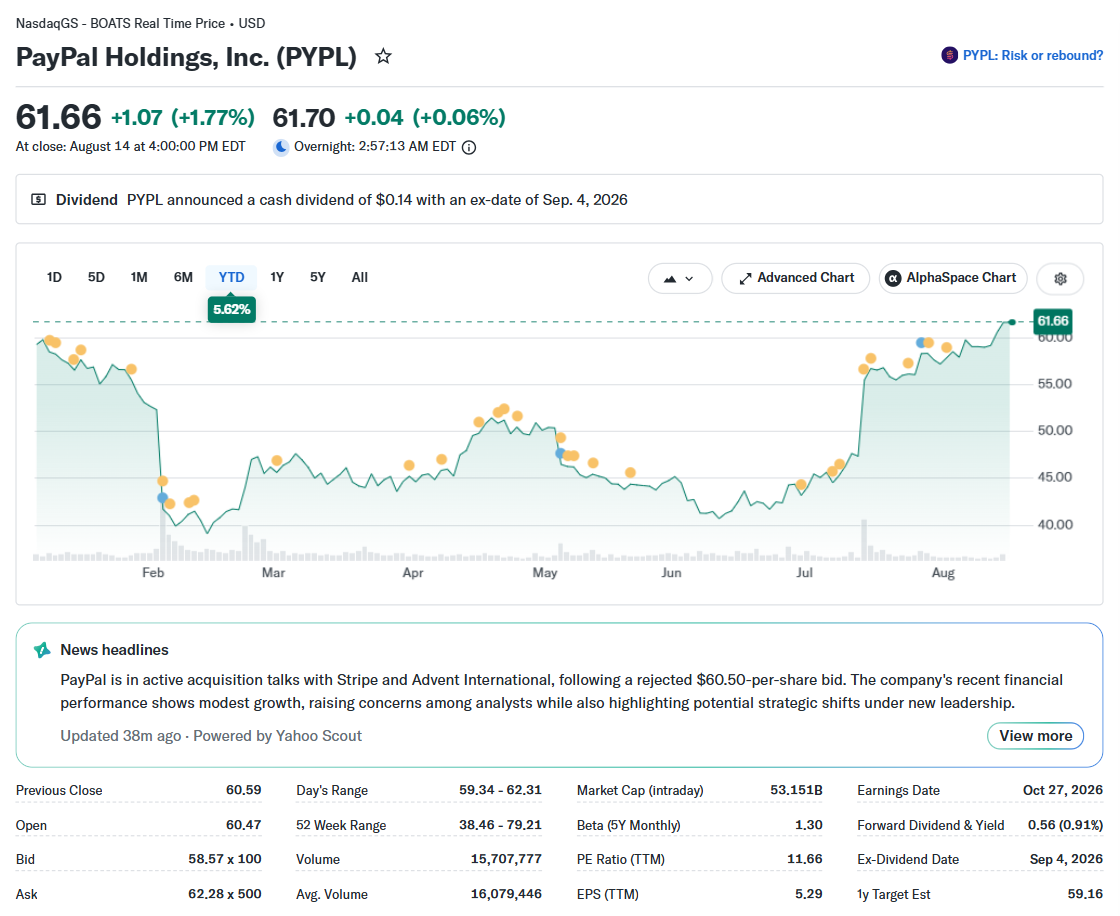Select the 5D range tab
The image size is (1120, 916).
[96, 277]
